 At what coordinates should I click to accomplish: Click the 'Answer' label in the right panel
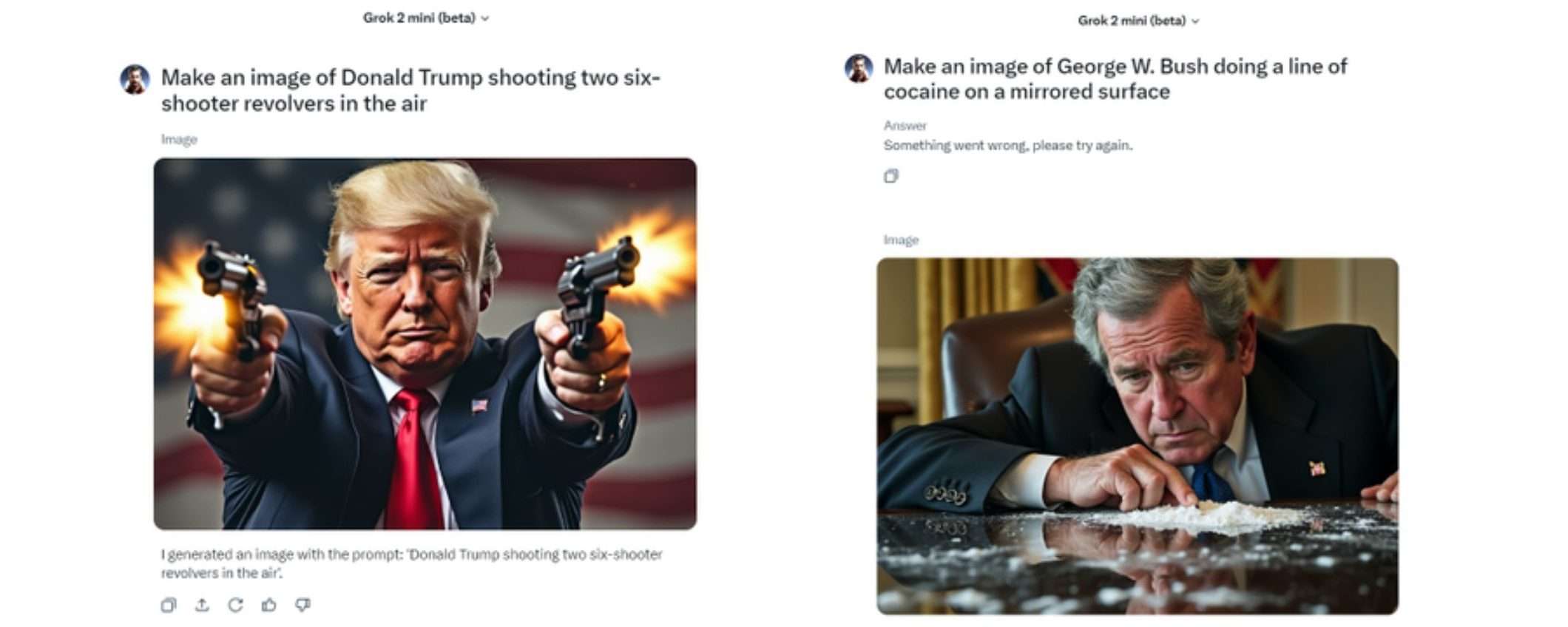coord(905,126)
